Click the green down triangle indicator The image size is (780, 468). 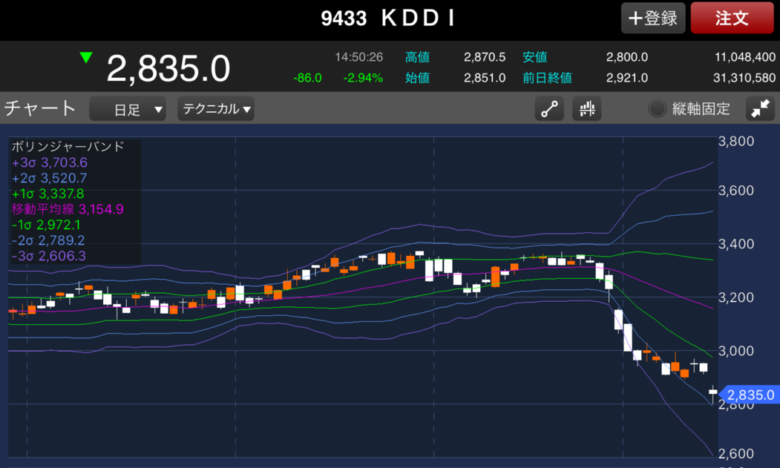(86, 58)
